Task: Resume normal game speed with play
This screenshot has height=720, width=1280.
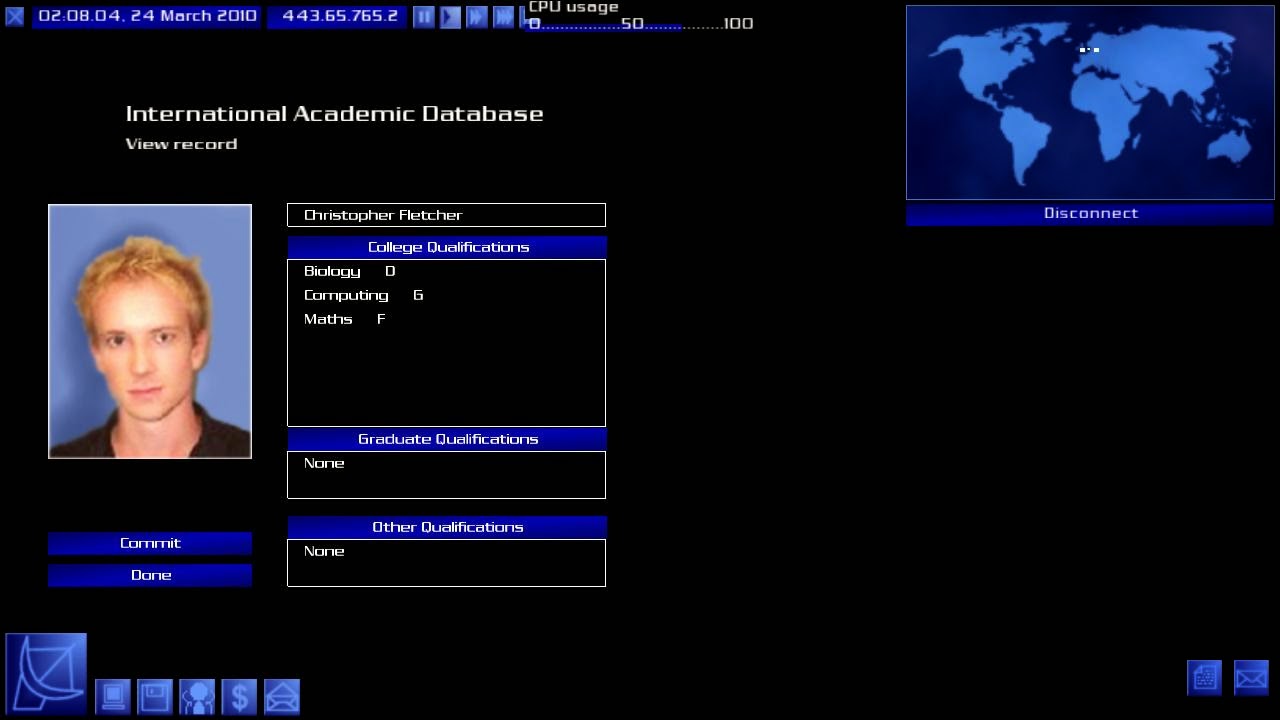Action: click(450, 17)
